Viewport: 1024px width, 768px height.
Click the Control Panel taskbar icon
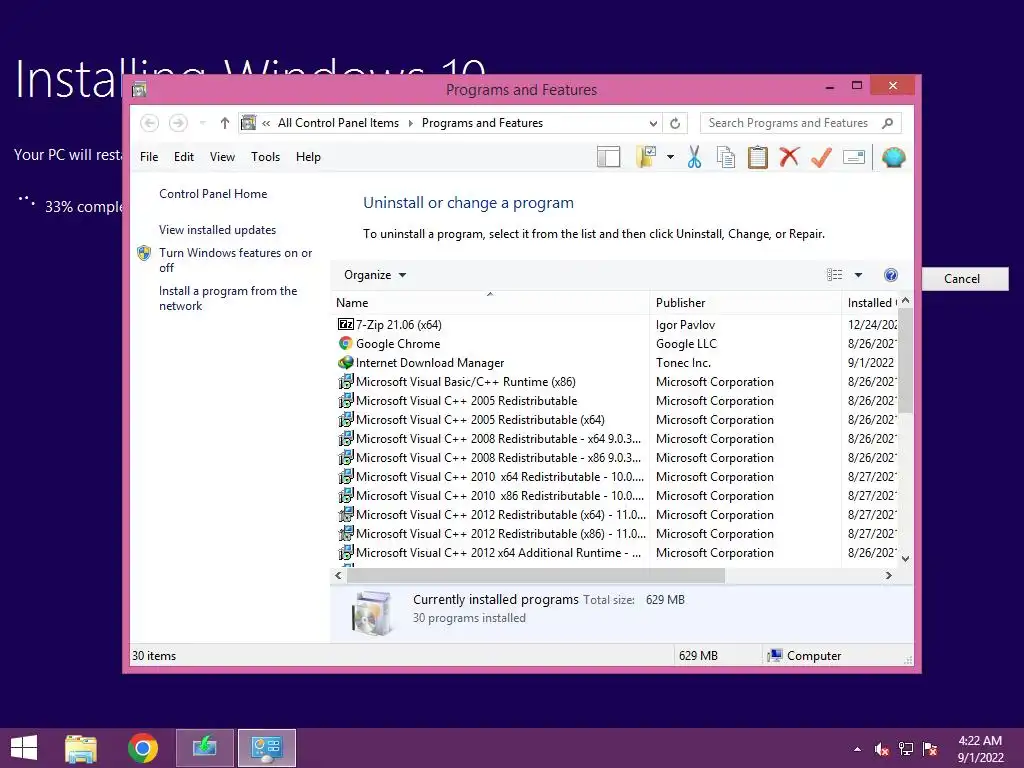(x=266, y=748)
